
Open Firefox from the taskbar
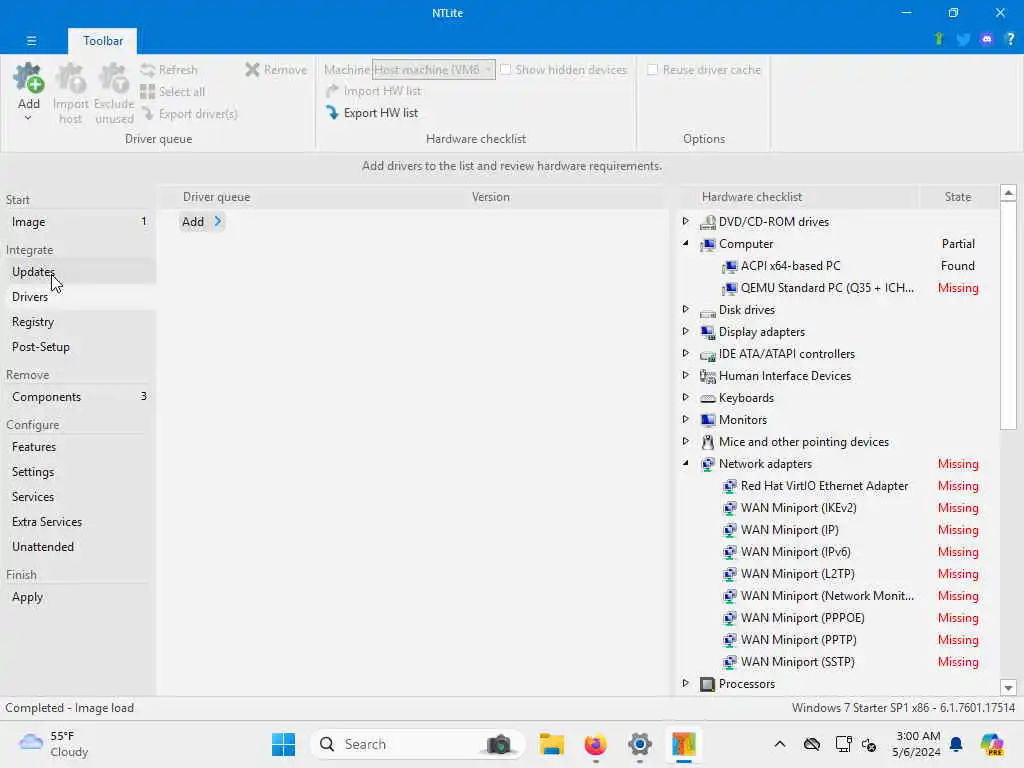[596, 744]
